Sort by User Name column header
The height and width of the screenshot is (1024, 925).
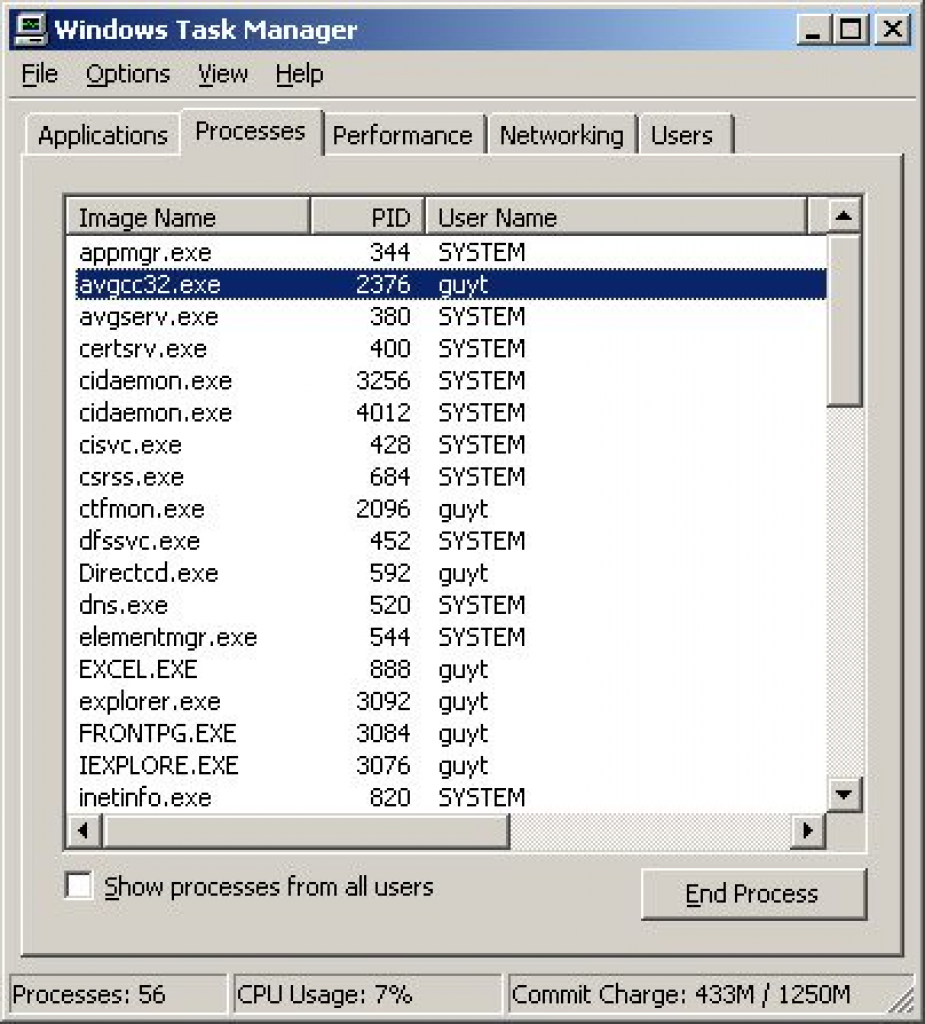[616, 216]
